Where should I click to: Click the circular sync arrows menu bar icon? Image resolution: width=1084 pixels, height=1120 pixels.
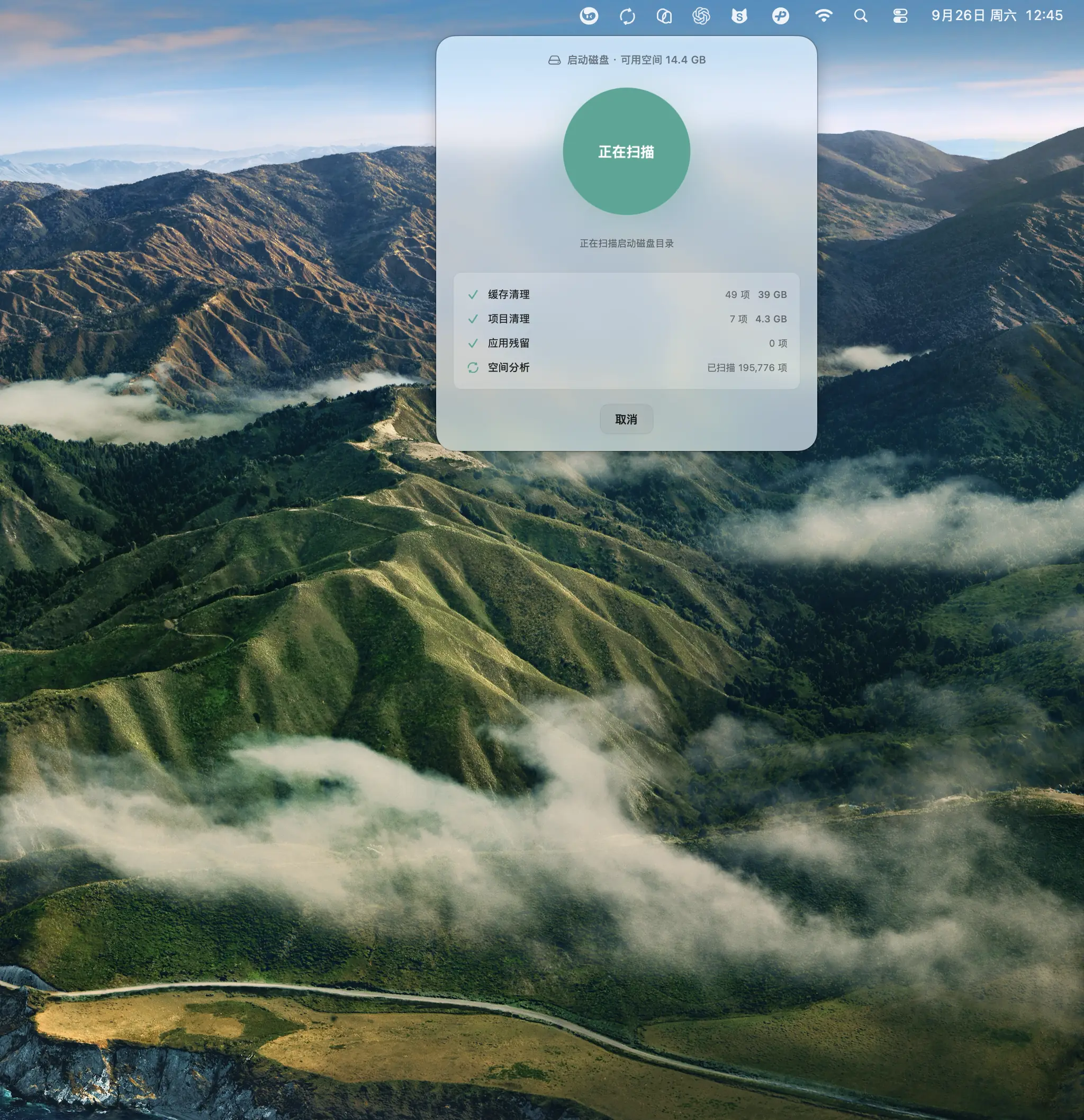tap(627, 16)
